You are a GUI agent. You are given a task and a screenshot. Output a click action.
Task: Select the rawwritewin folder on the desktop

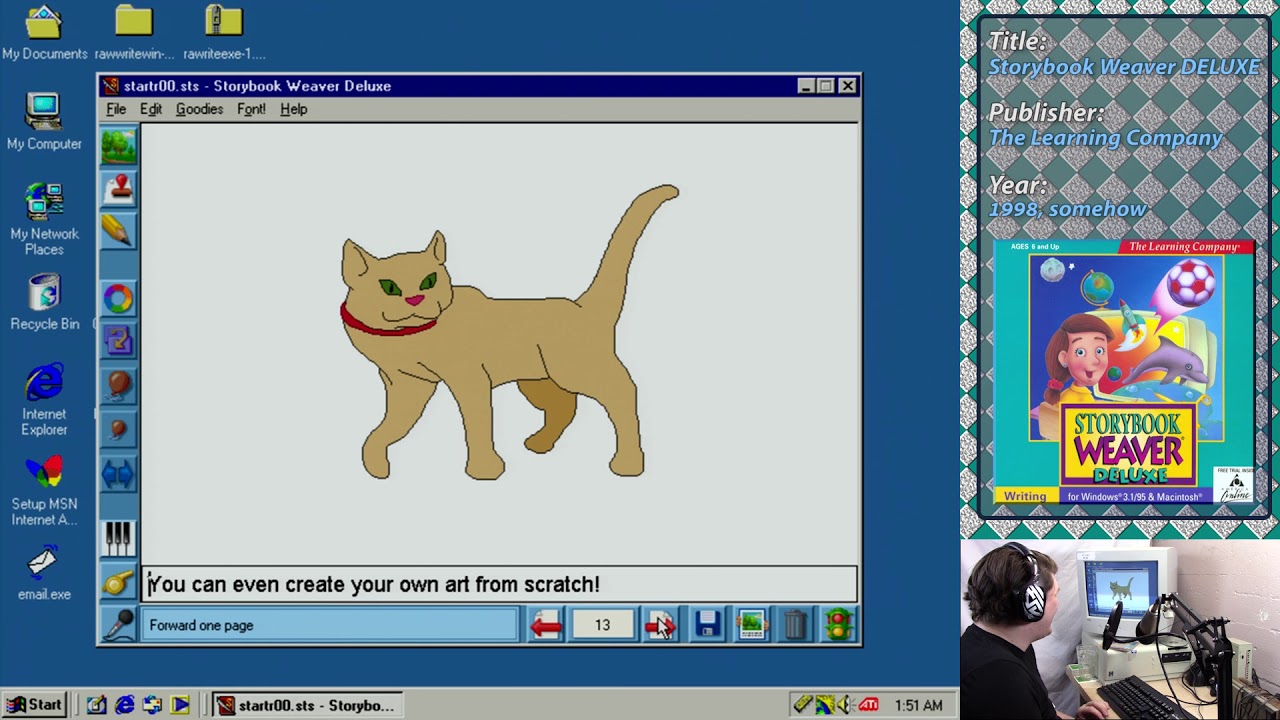point(134,33)
